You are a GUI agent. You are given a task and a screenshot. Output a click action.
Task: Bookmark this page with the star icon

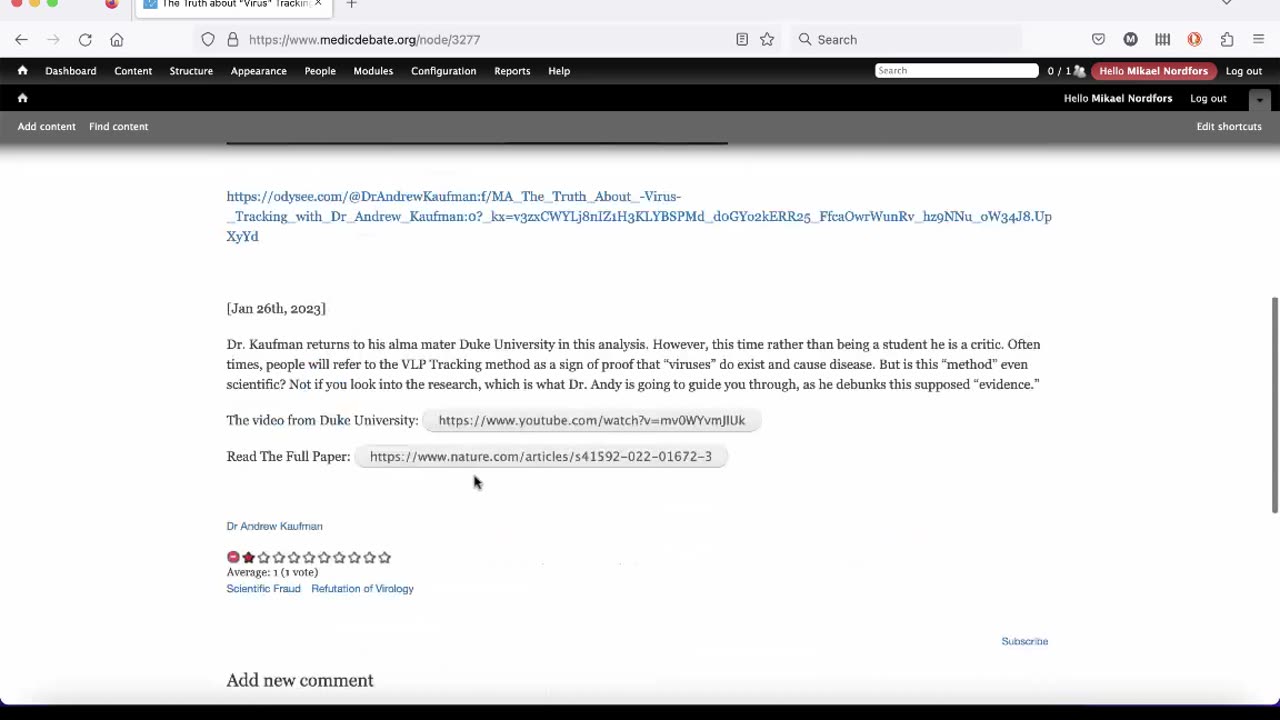pyautogui.click(x=767, y=40)
